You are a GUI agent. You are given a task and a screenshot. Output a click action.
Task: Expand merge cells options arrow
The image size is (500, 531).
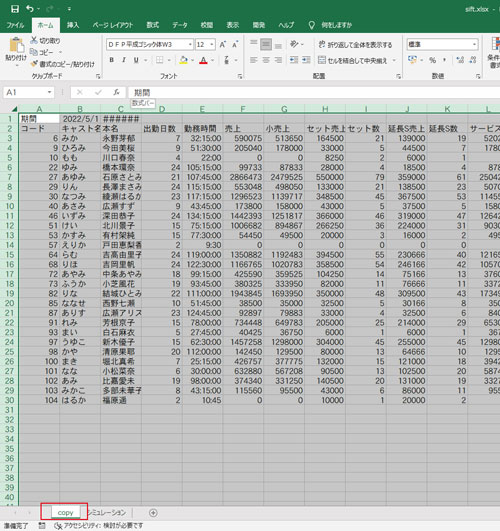[x=394, y=61]
